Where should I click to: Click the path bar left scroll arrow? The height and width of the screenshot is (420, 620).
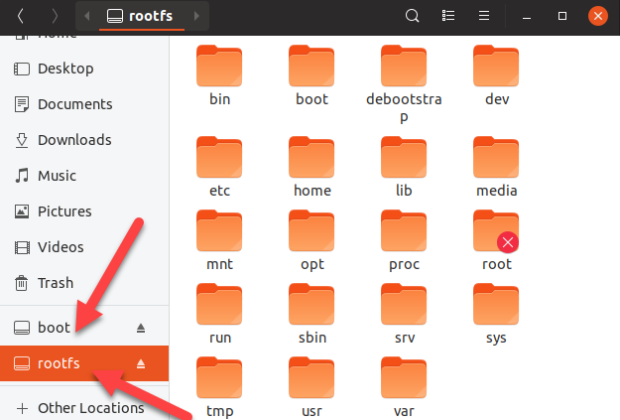87,16
